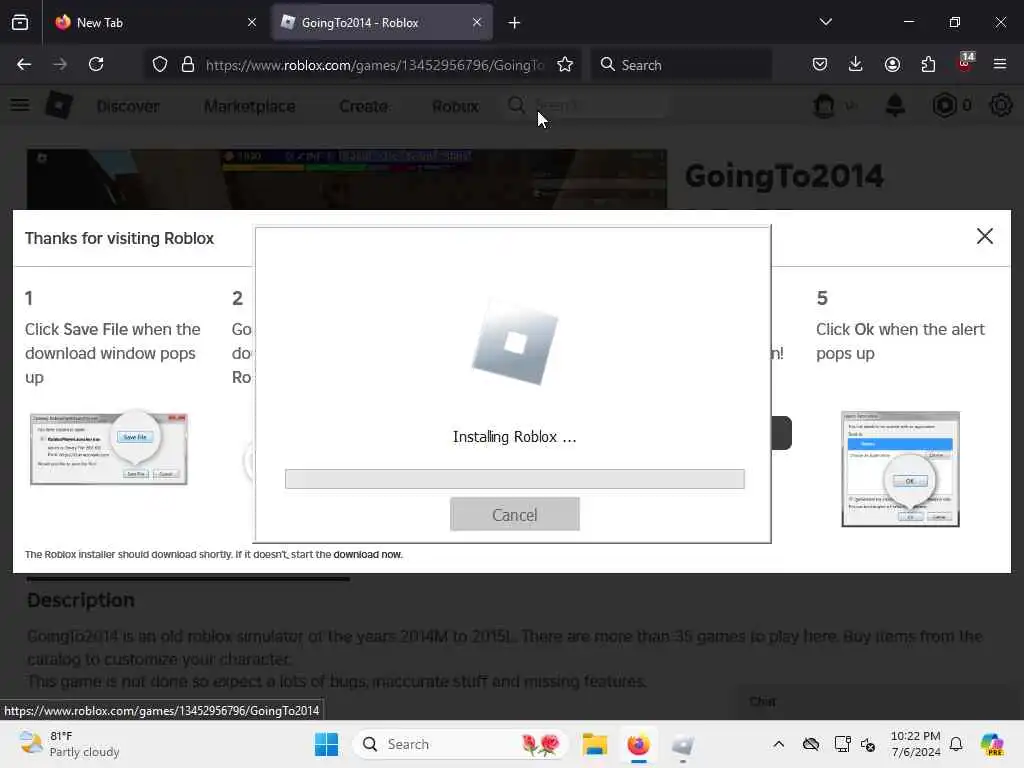Click the Roblox site search field
The image size is (1024, 768).
586,105
